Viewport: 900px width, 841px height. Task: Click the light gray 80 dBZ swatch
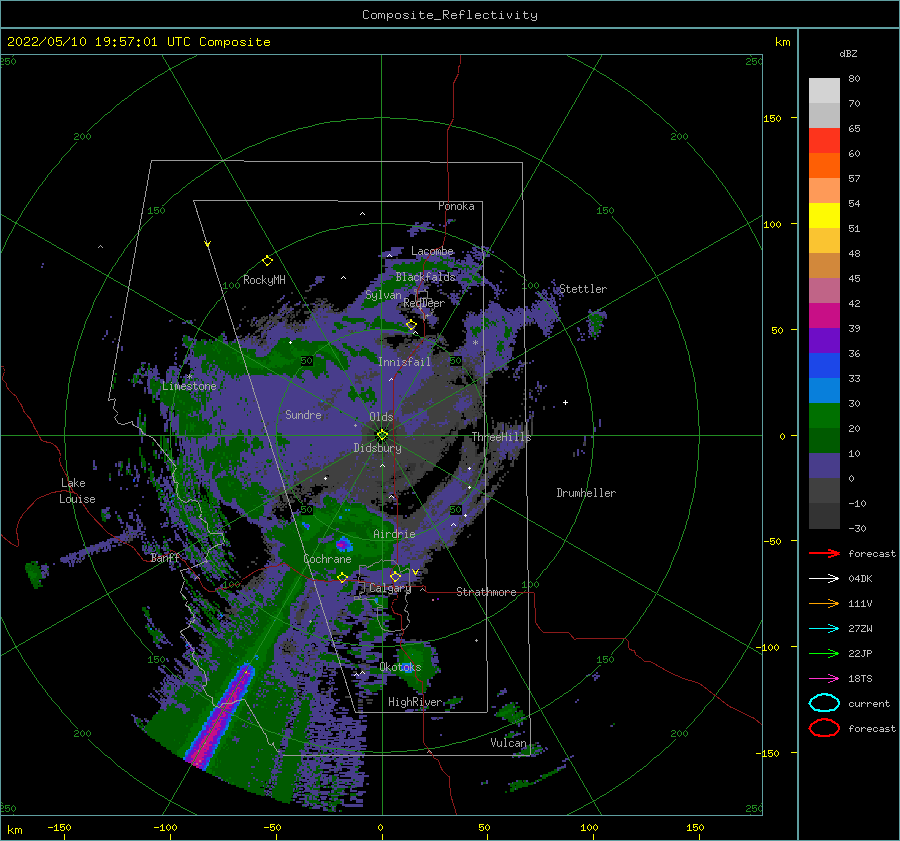824,91
